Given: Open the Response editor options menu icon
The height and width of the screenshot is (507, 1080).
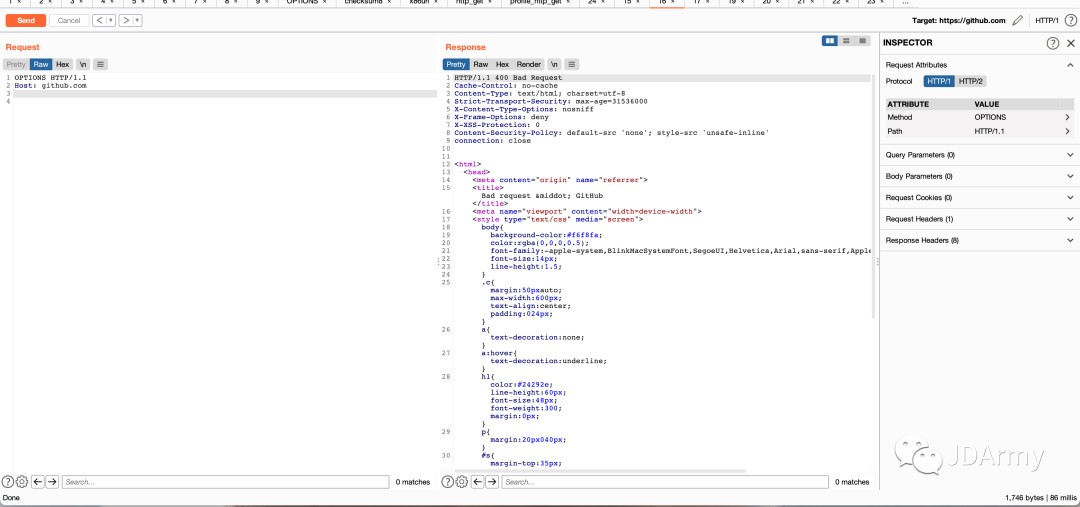Looking at the screenshot, I should 572,64.
